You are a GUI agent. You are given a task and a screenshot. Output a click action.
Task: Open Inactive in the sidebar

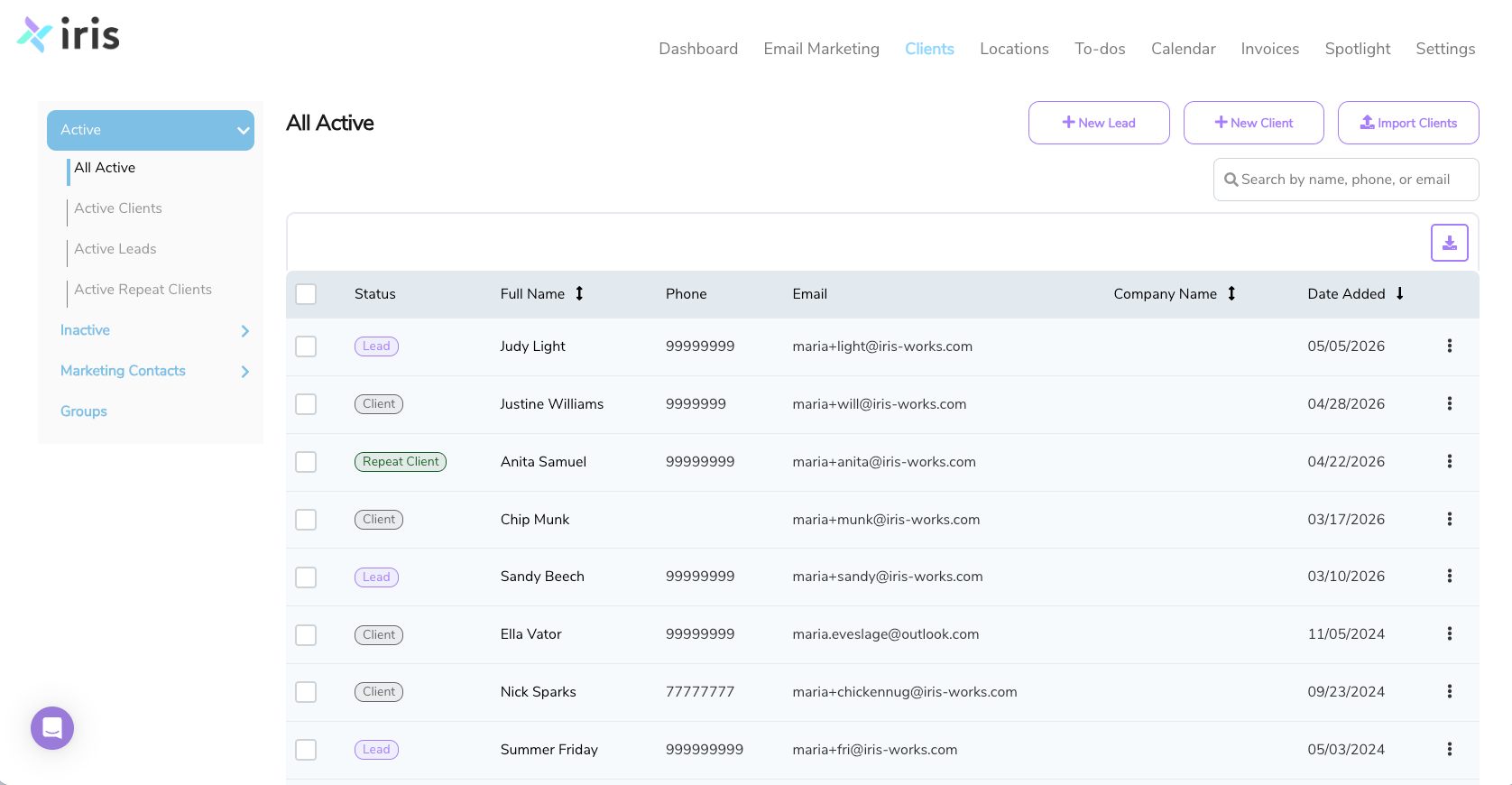(85, 330)
